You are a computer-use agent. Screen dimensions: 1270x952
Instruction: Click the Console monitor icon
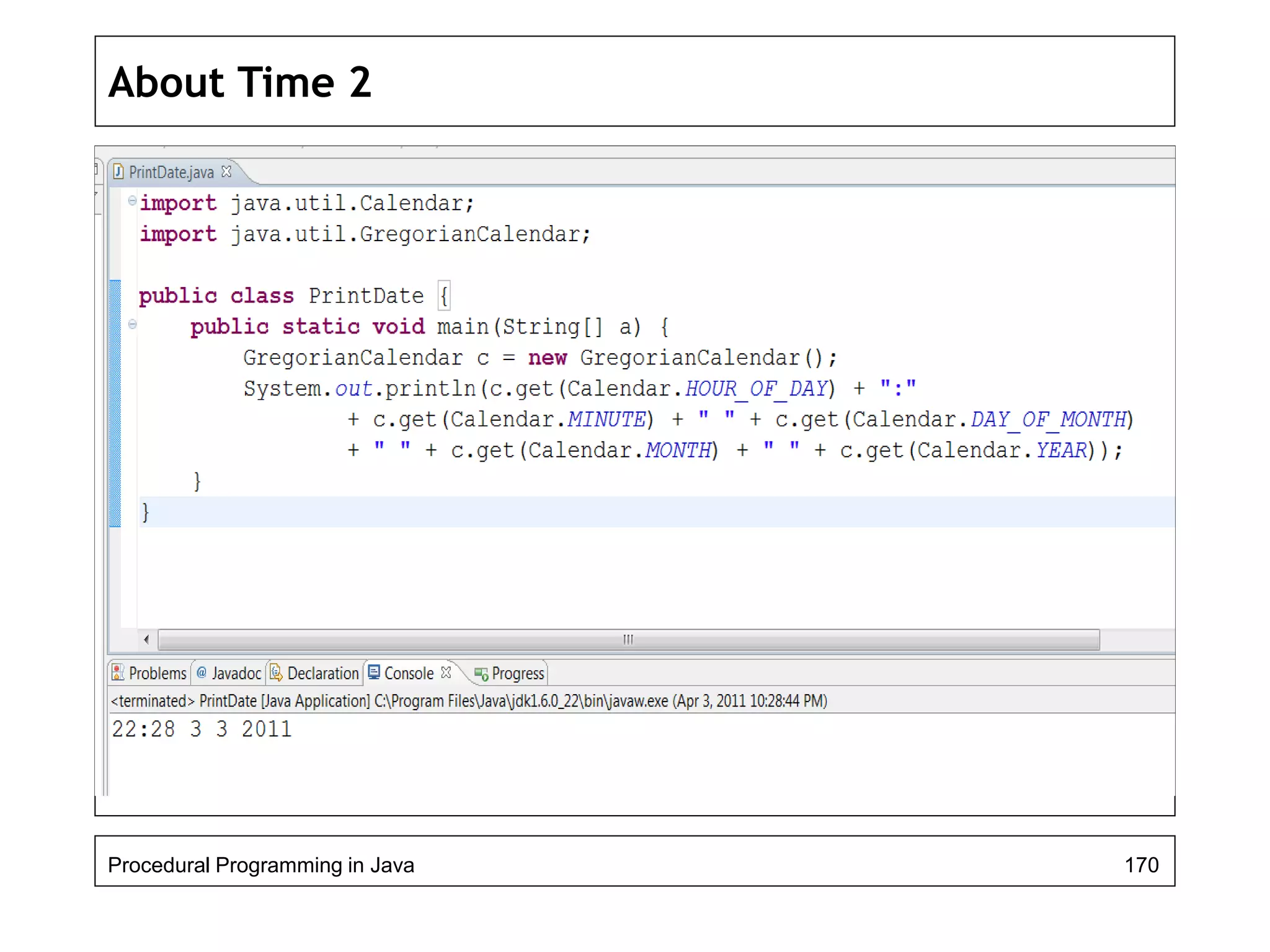374,672
